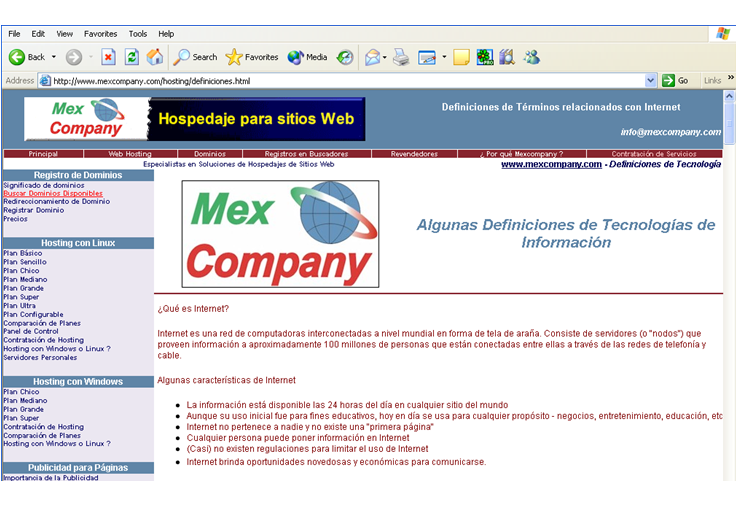The image size is (736, 508).
Task: Open the Tools menu
Action: tap(138, 34)
